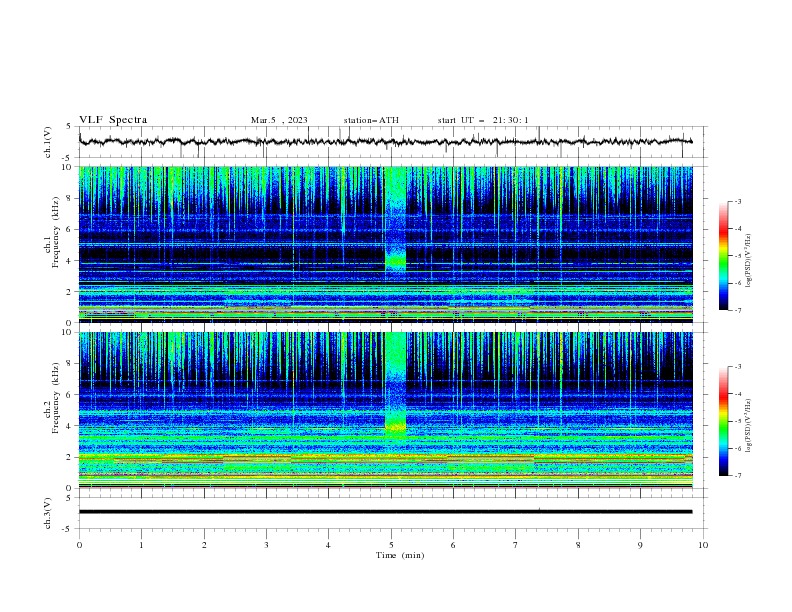Click the ch.3(V) flat trace
792x612 pixels.
tap(386, 512)
